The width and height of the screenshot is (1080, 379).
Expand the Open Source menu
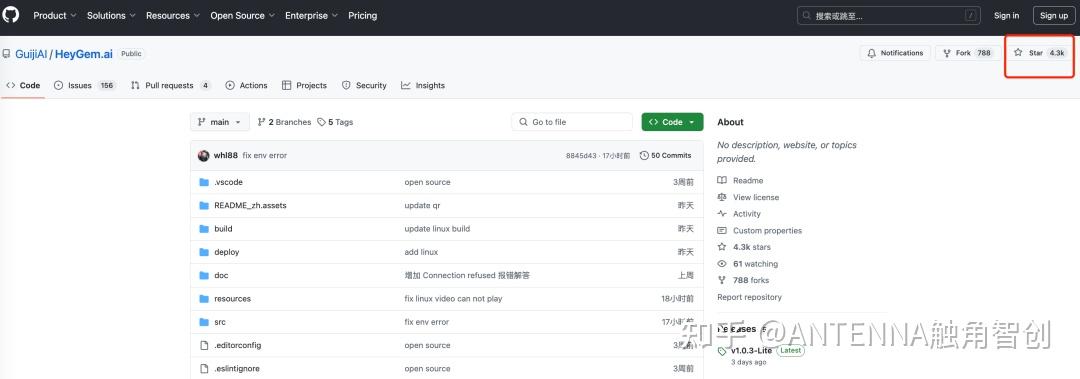(x=242, y=15)
